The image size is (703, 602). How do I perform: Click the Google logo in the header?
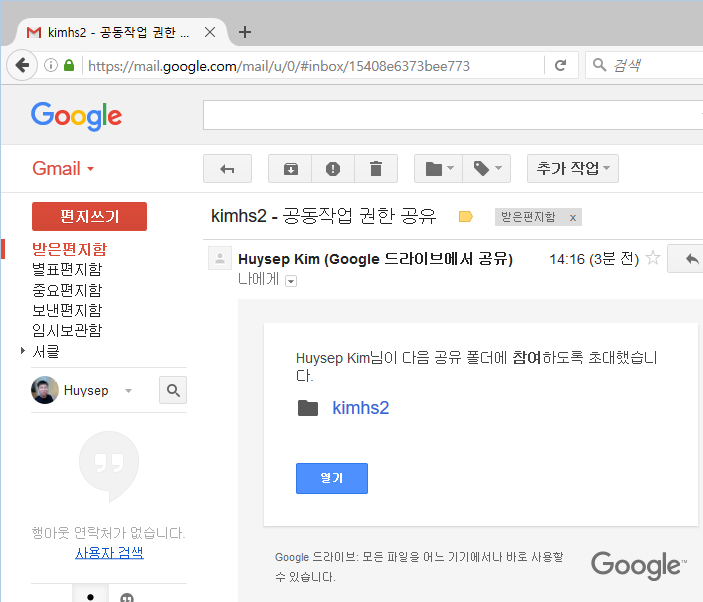point(76,116)
